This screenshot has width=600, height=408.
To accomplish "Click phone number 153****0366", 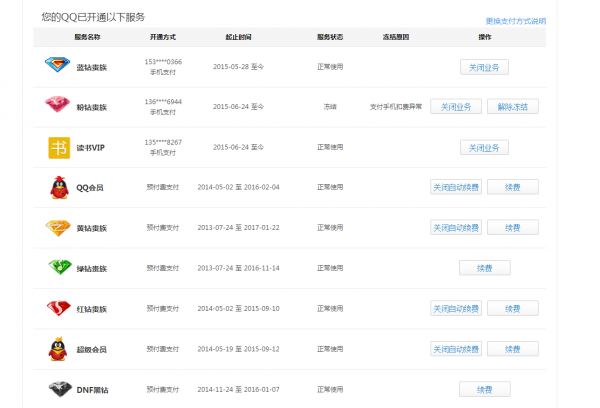I will coord(163,62).
